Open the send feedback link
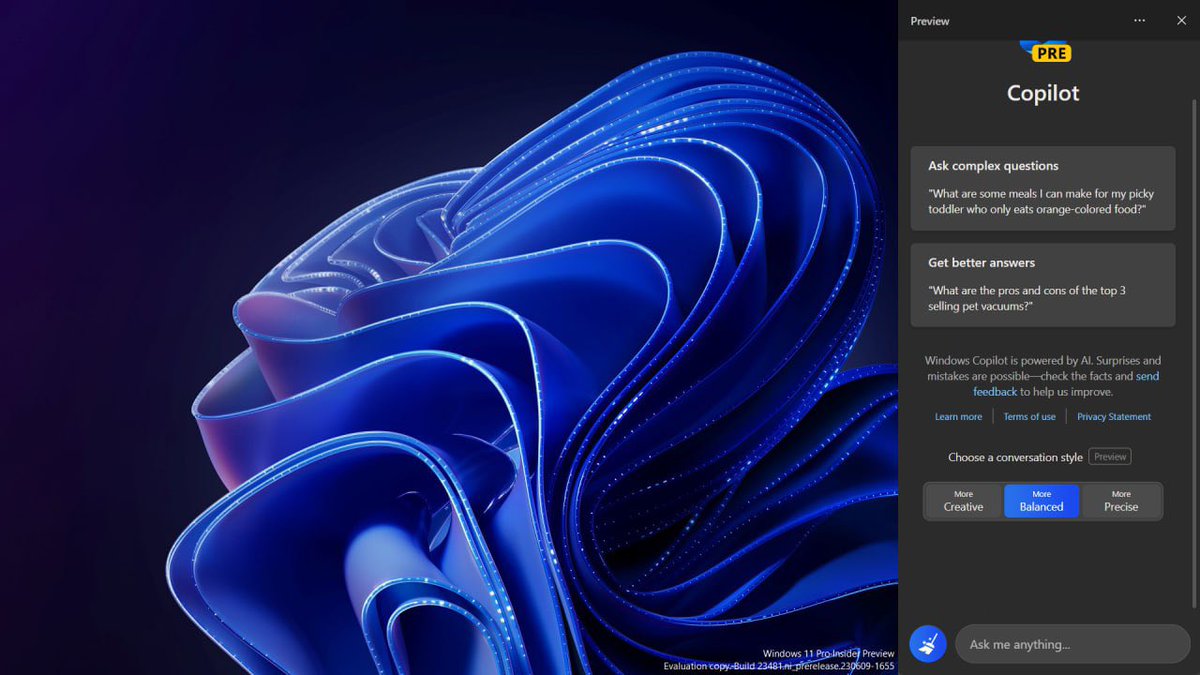Screen dimensions: 1200x675 1147,376
